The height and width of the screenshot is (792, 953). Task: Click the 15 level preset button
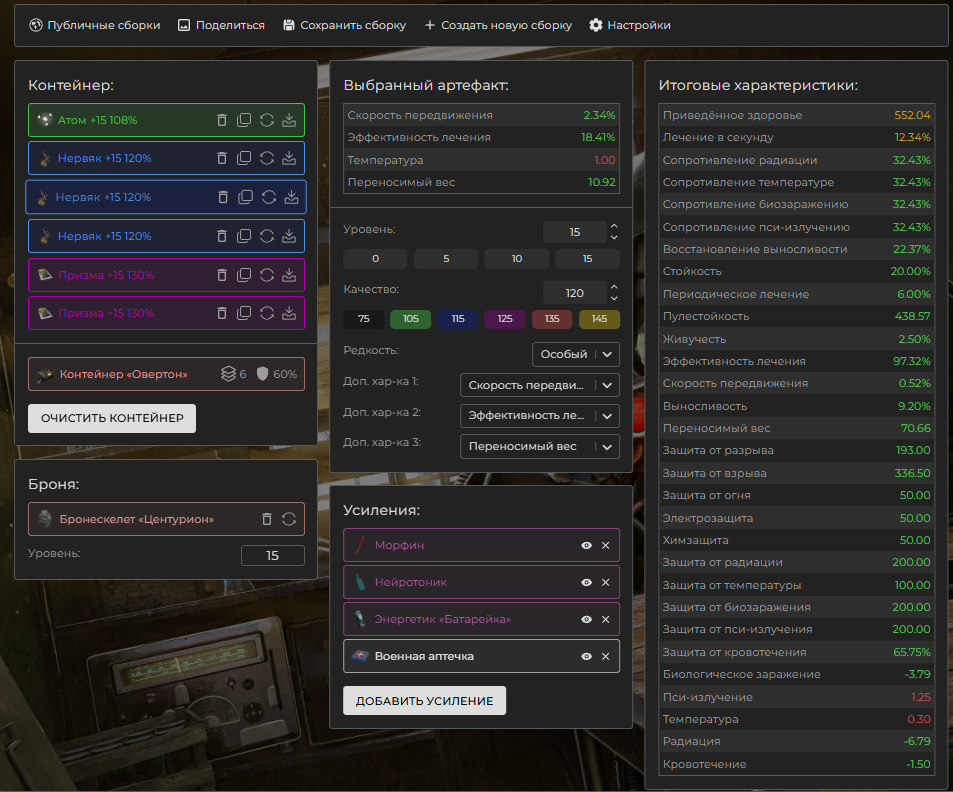click(588, 258)
